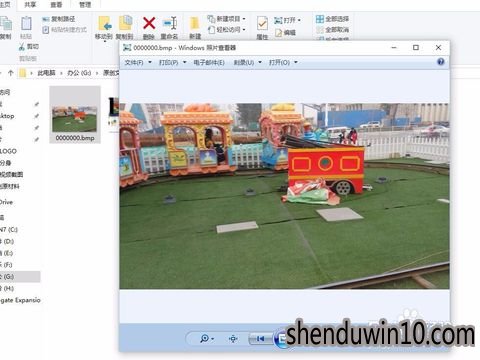Switch to the Share ribbon tab

(30, 5)
